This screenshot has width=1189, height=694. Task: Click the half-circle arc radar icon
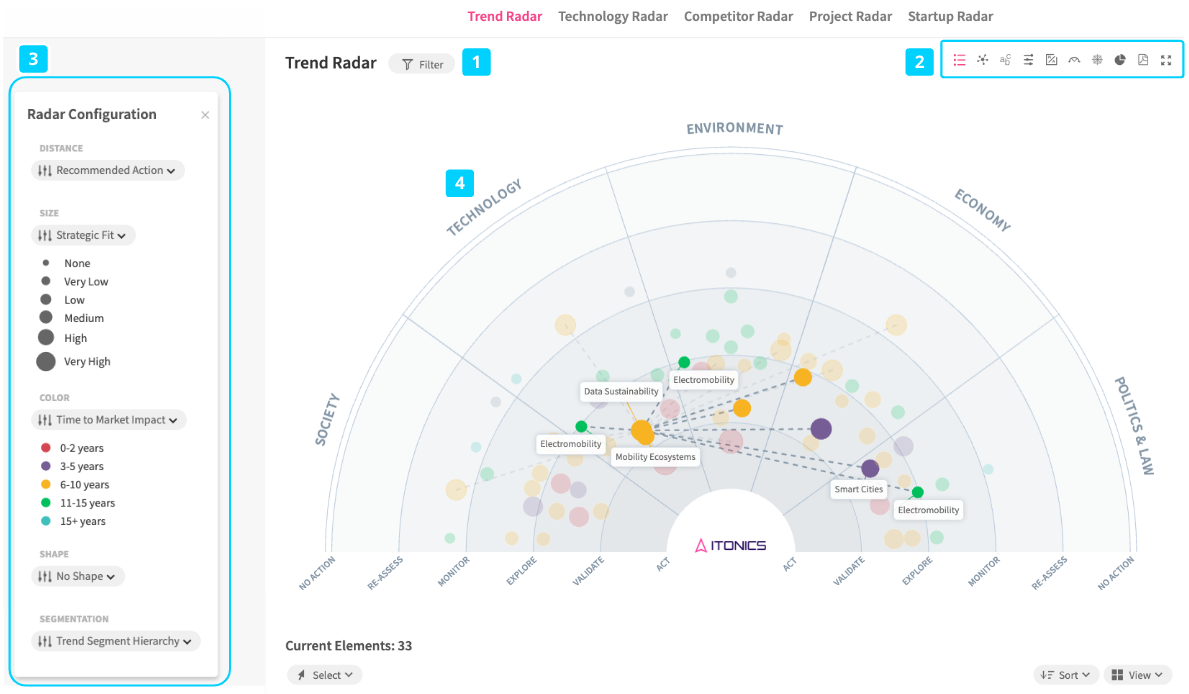(x=1074, y=60)
